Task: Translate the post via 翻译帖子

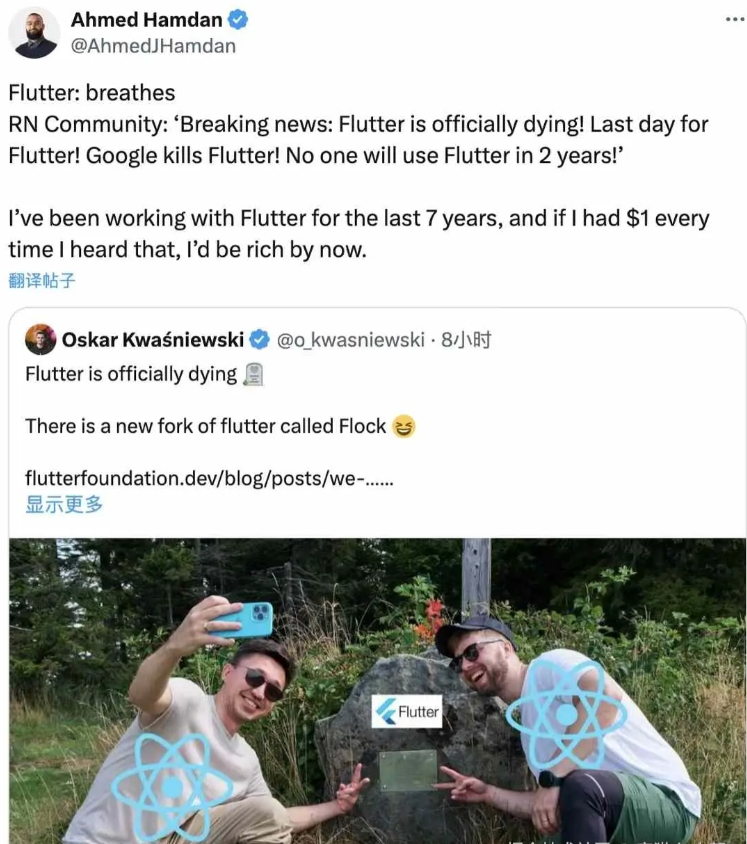Action: tap(42, 280)
